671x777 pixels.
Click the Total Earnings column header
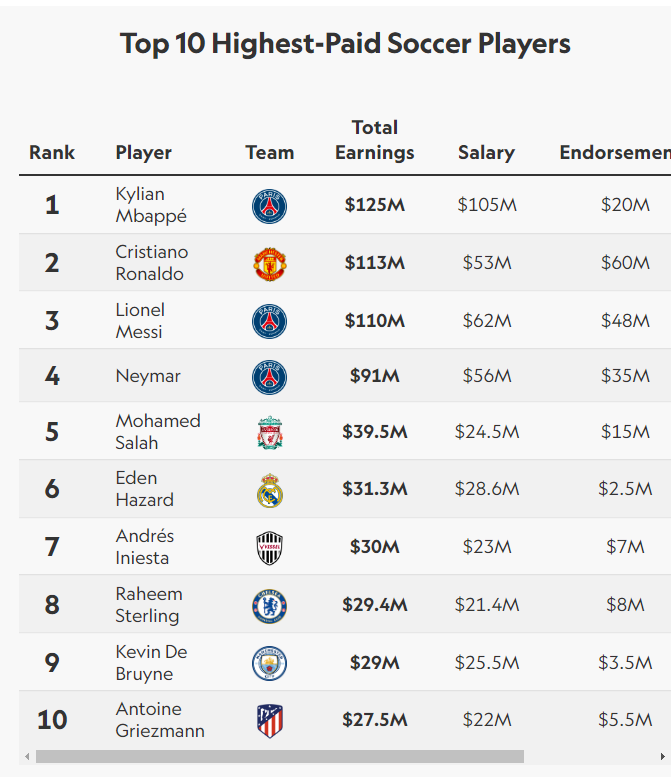point(375,140)
